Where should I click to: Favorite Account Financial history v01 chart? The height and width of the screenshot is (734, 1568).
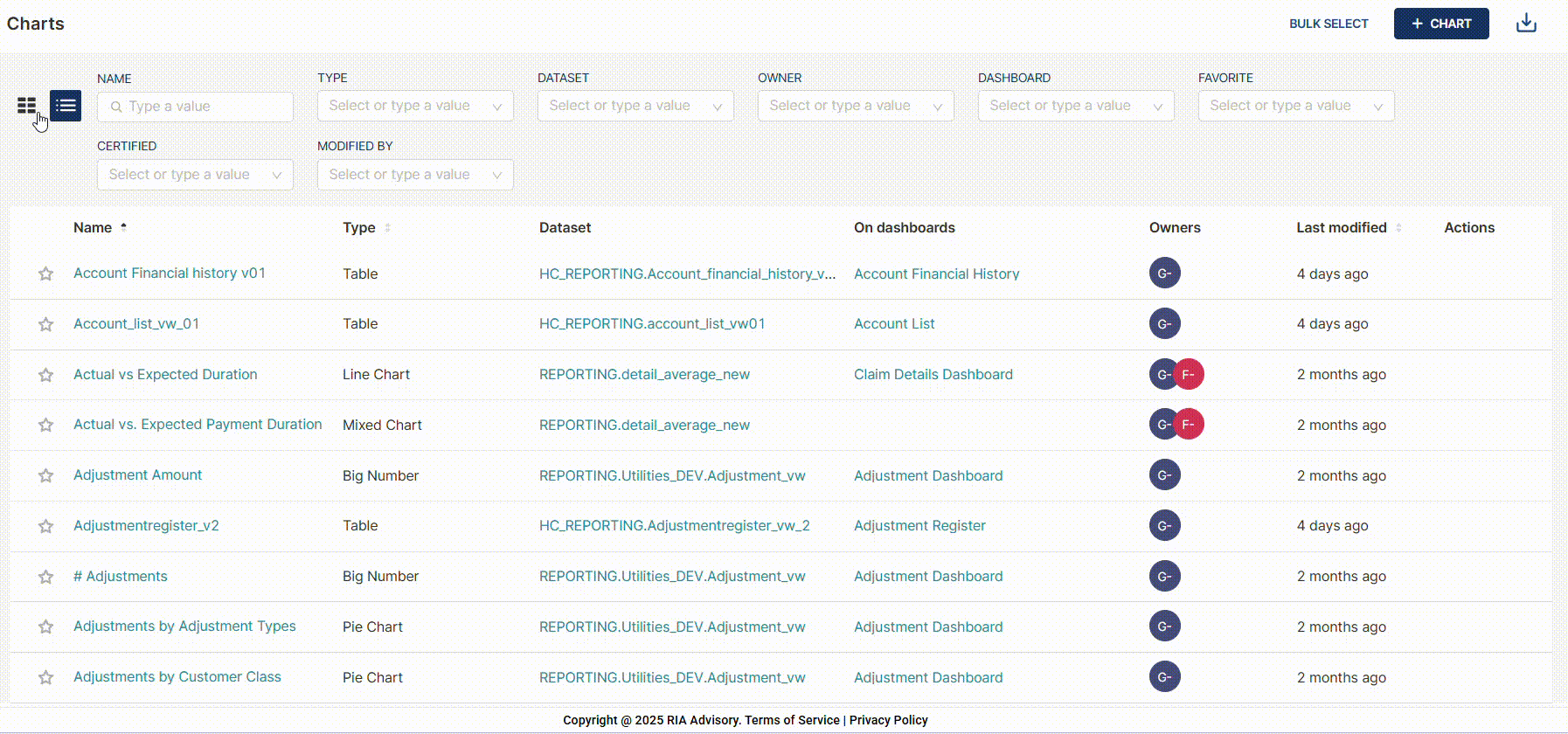(x=46, y=274)
